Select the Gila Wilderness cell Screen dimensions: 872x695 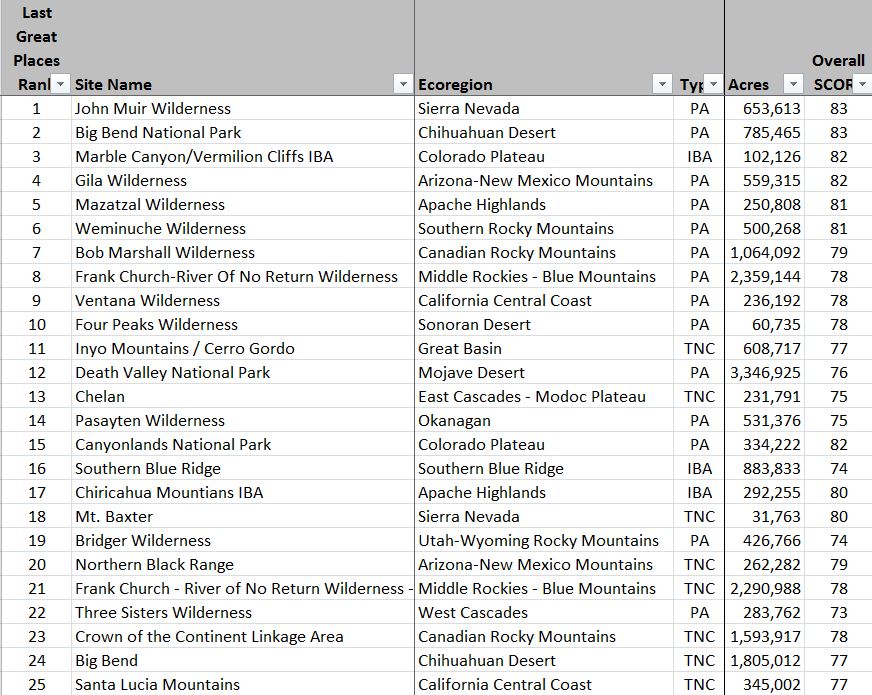242,180
